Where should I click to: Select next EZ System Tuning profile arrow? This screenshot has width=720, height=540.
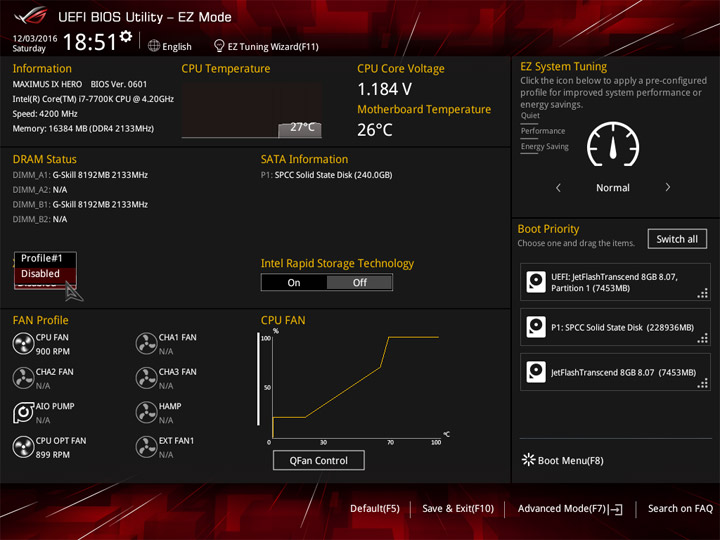[668, 187]
